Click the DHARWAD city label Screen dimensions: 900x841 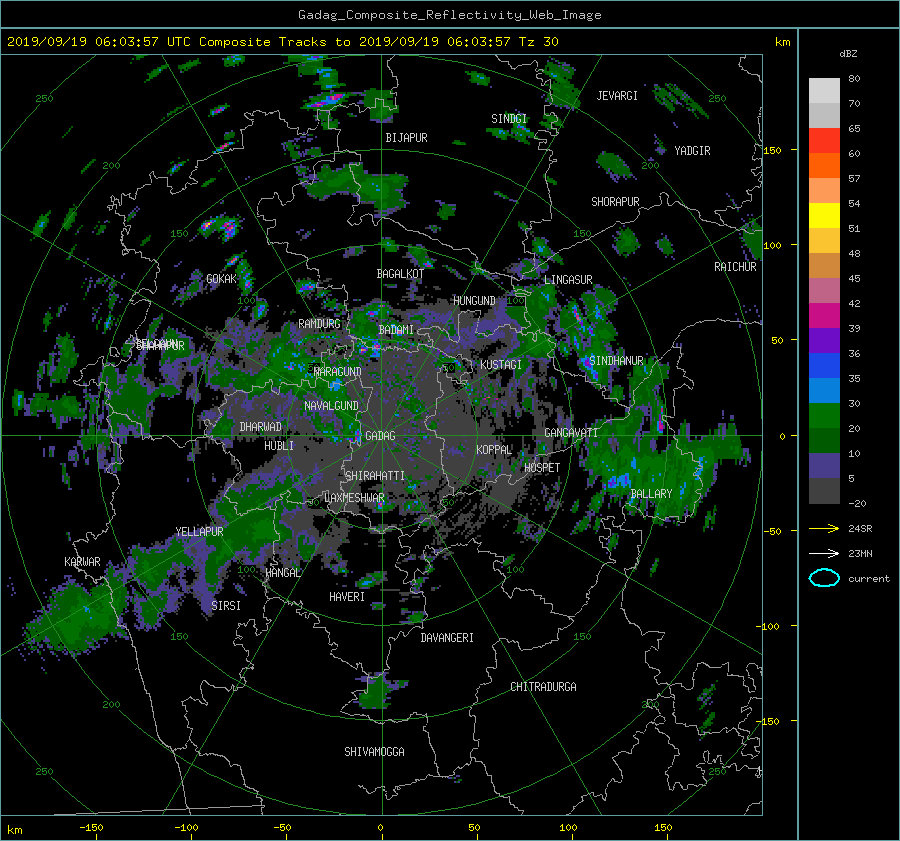pos(261,427)
